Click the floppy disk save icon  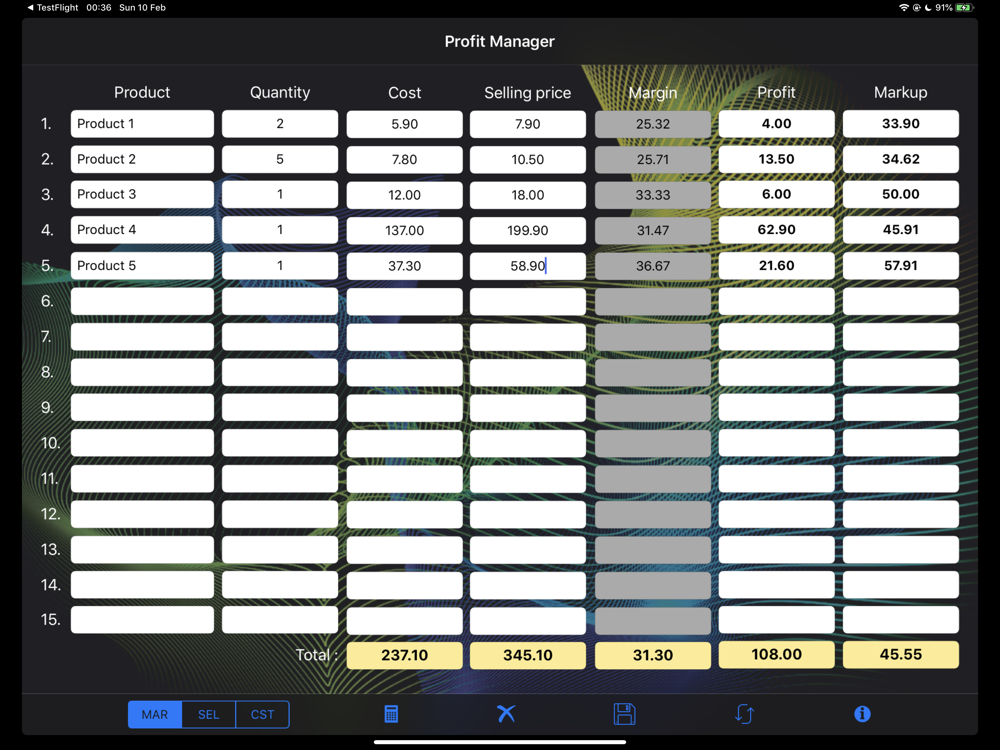(624, 713)
